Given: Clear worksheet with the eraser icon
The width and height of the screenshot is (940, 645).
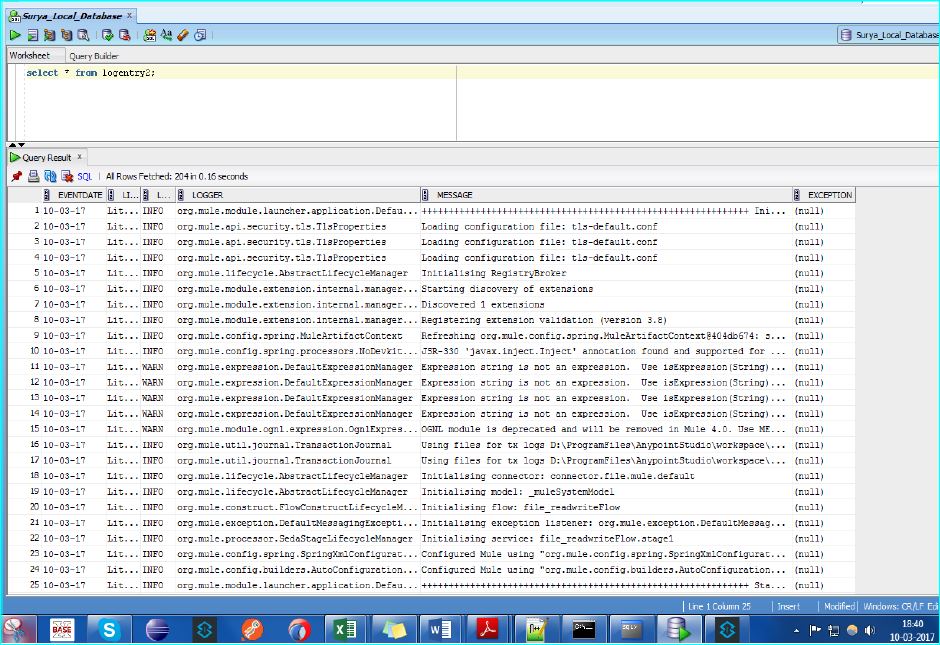Looking at the screenshot, I should tap(183, 35).
